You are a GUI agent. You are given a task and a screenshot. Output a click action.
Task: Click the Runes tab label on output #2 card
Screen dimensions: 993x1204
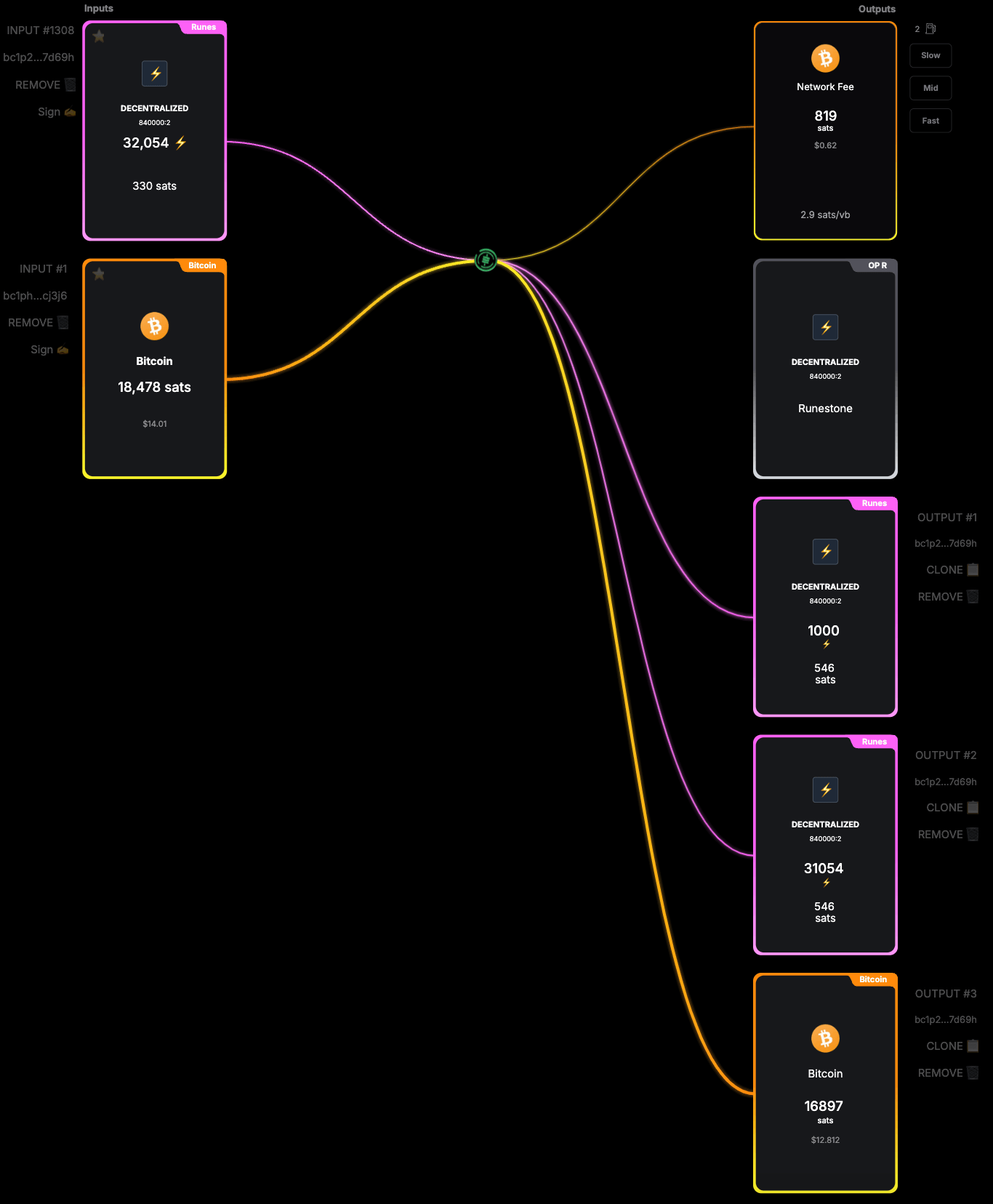875,742
